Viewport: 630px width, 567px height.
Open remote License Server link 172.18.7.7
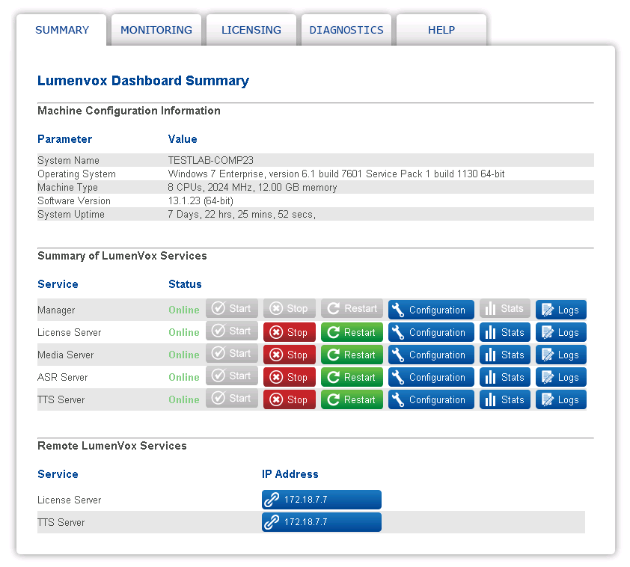click(322, 499)
